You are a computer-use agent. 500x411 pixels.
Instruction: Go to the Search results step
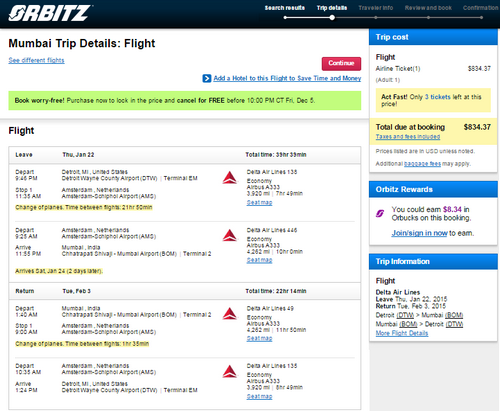tap(285, 8)
